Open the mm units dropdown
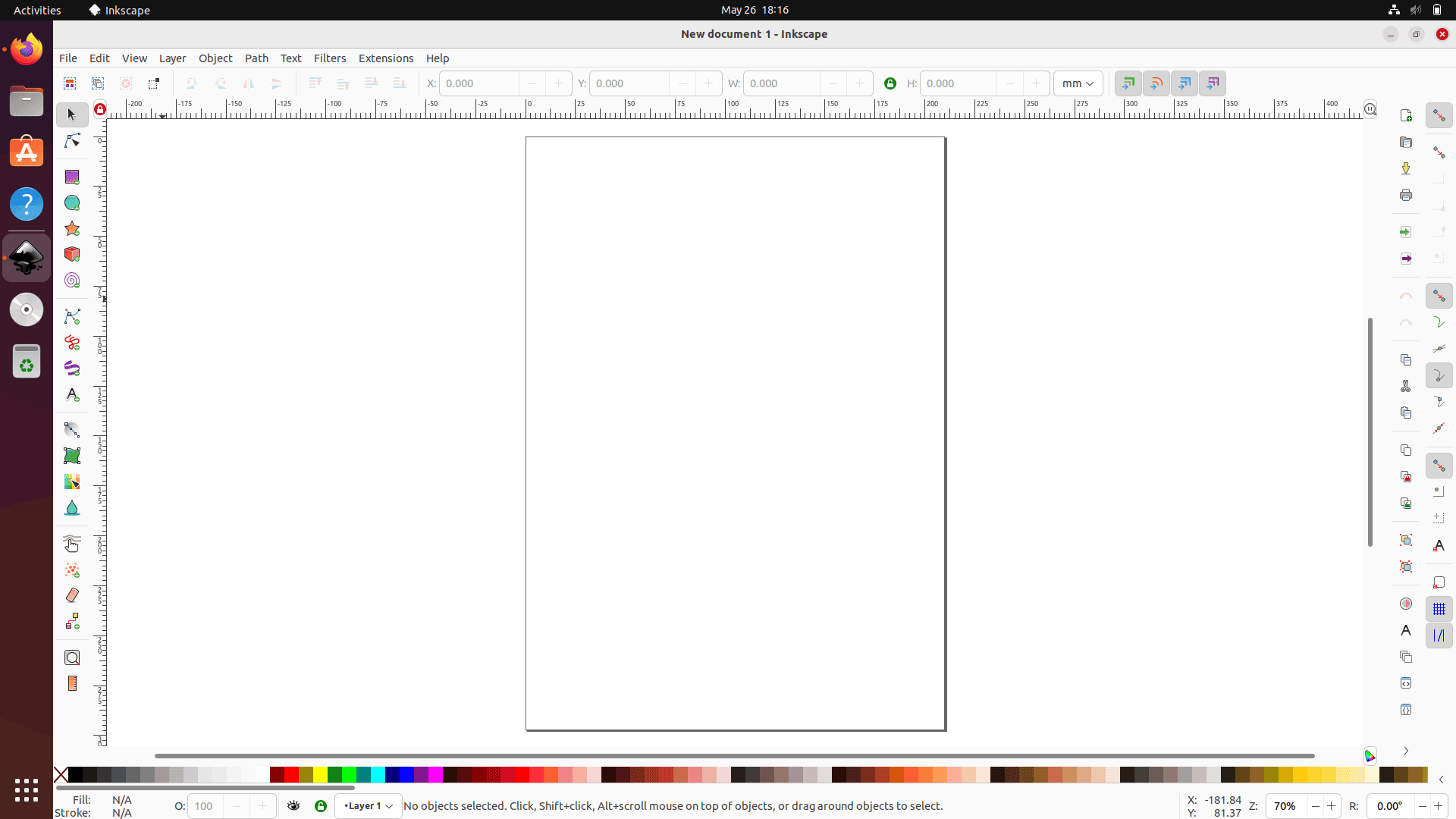The width and height of the screenshot is (1456, 819). [x=1078, y=83]
